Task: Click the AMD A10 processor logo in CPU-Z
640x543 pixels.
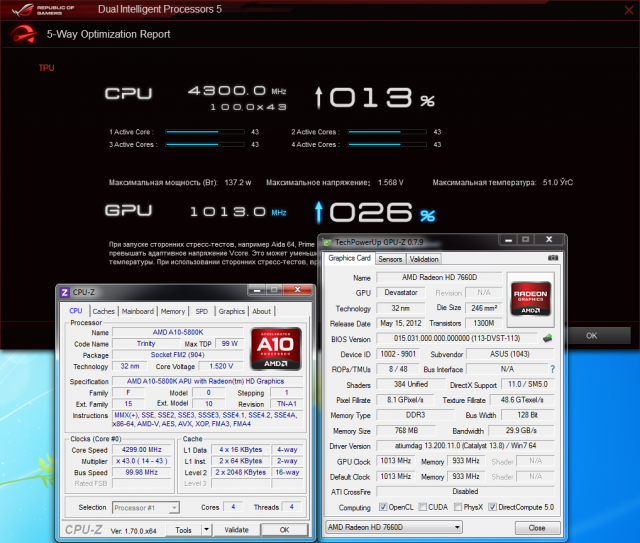Action: click(x=276, y=349)
